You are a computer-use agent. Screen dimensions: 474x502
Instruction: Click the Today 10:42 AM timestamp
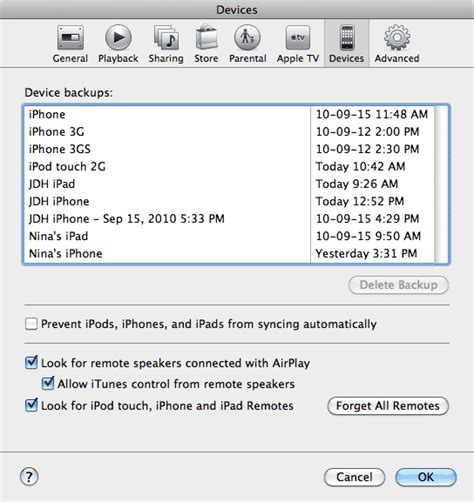361,166
